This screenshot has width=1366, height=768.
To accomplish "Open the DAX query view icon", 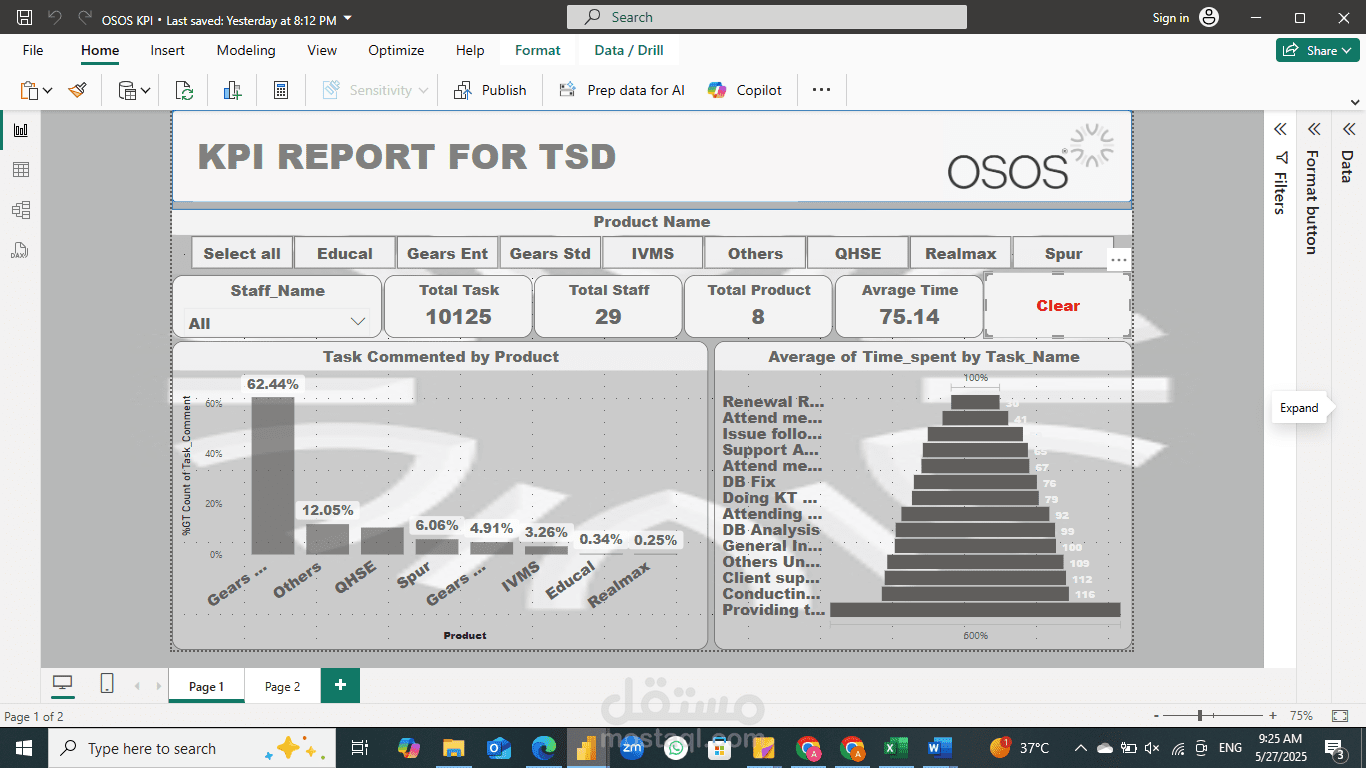I will [20, 250].
